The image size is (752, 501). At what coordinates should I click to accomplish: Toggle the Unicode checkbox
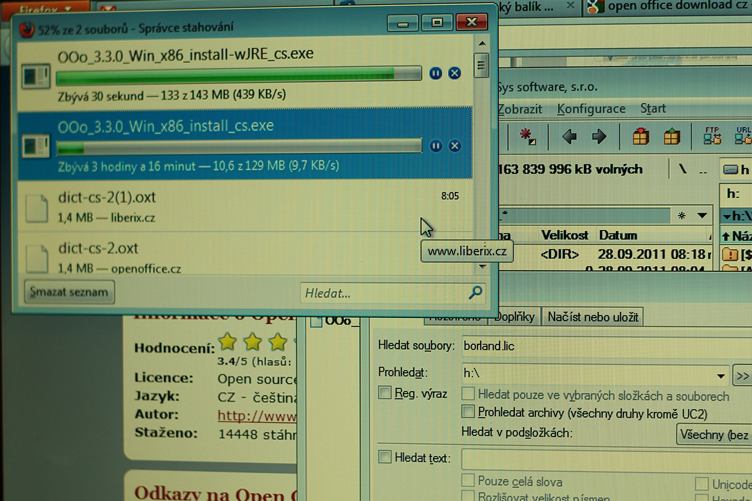point(701,483)
